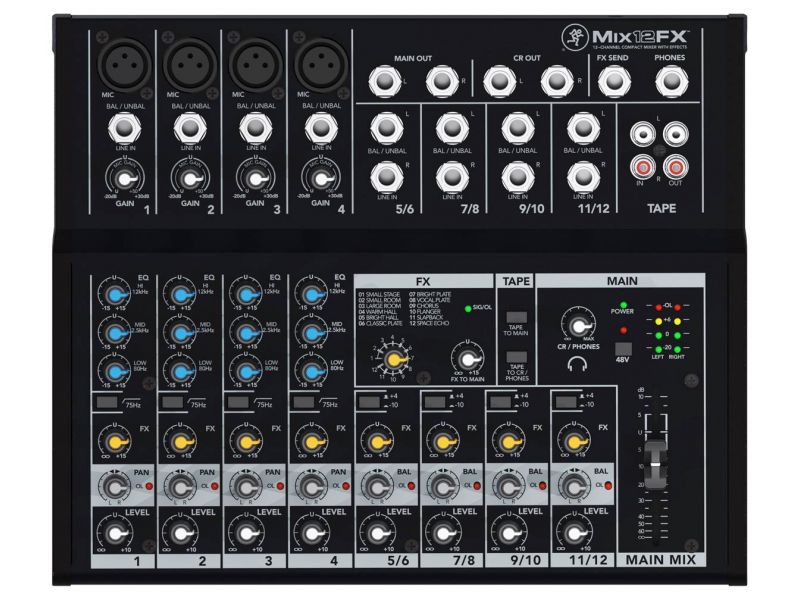Screen dimensions: 800x600
Task: Click channel 2 EQ MID 2.5kHz knob
Action: pyautogui.click(x=180, y=334)
